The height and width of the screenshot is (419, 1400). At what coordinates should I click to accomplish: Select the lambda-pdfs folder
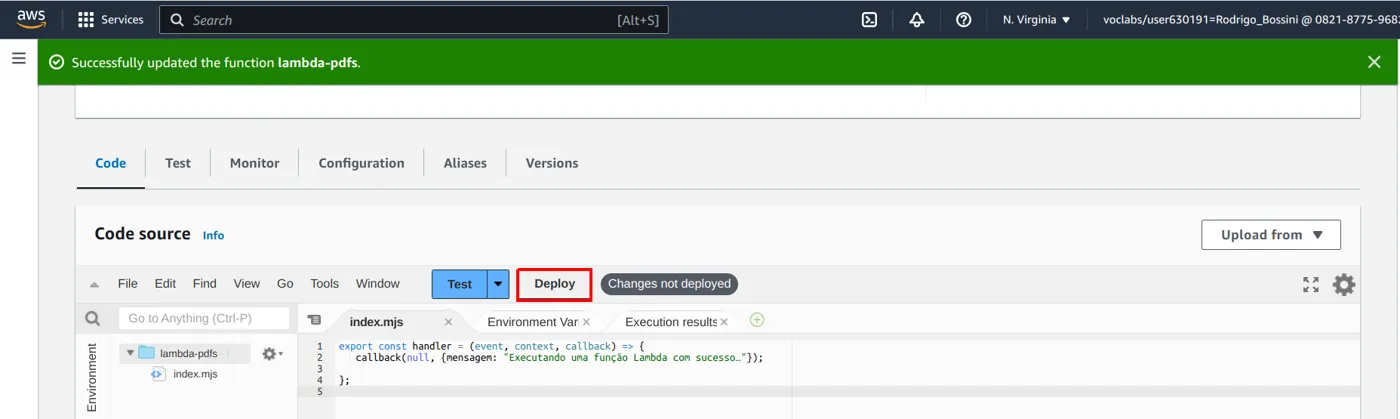[x=188, y=353]
